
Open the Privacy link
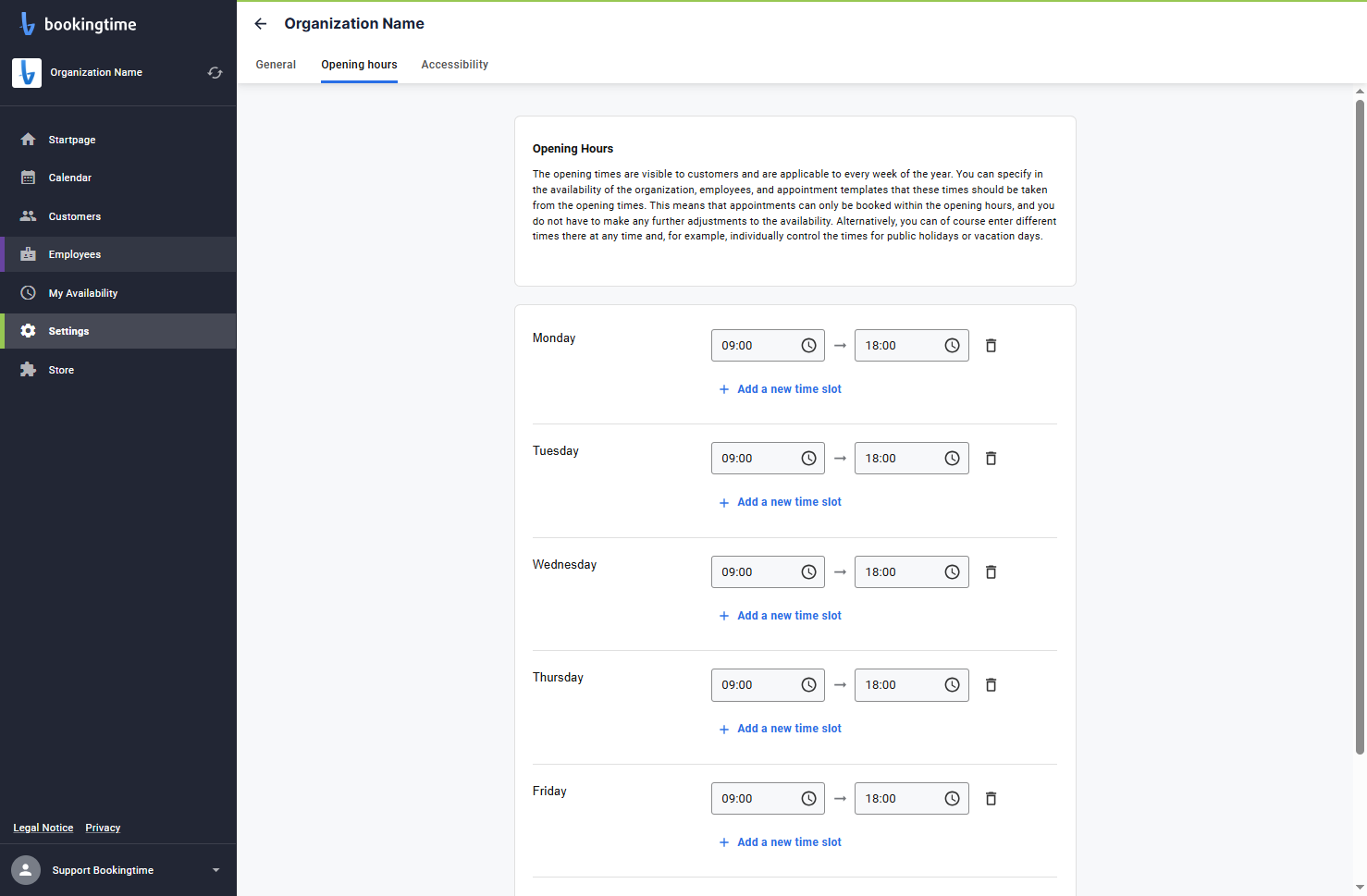tap(103, 828)
